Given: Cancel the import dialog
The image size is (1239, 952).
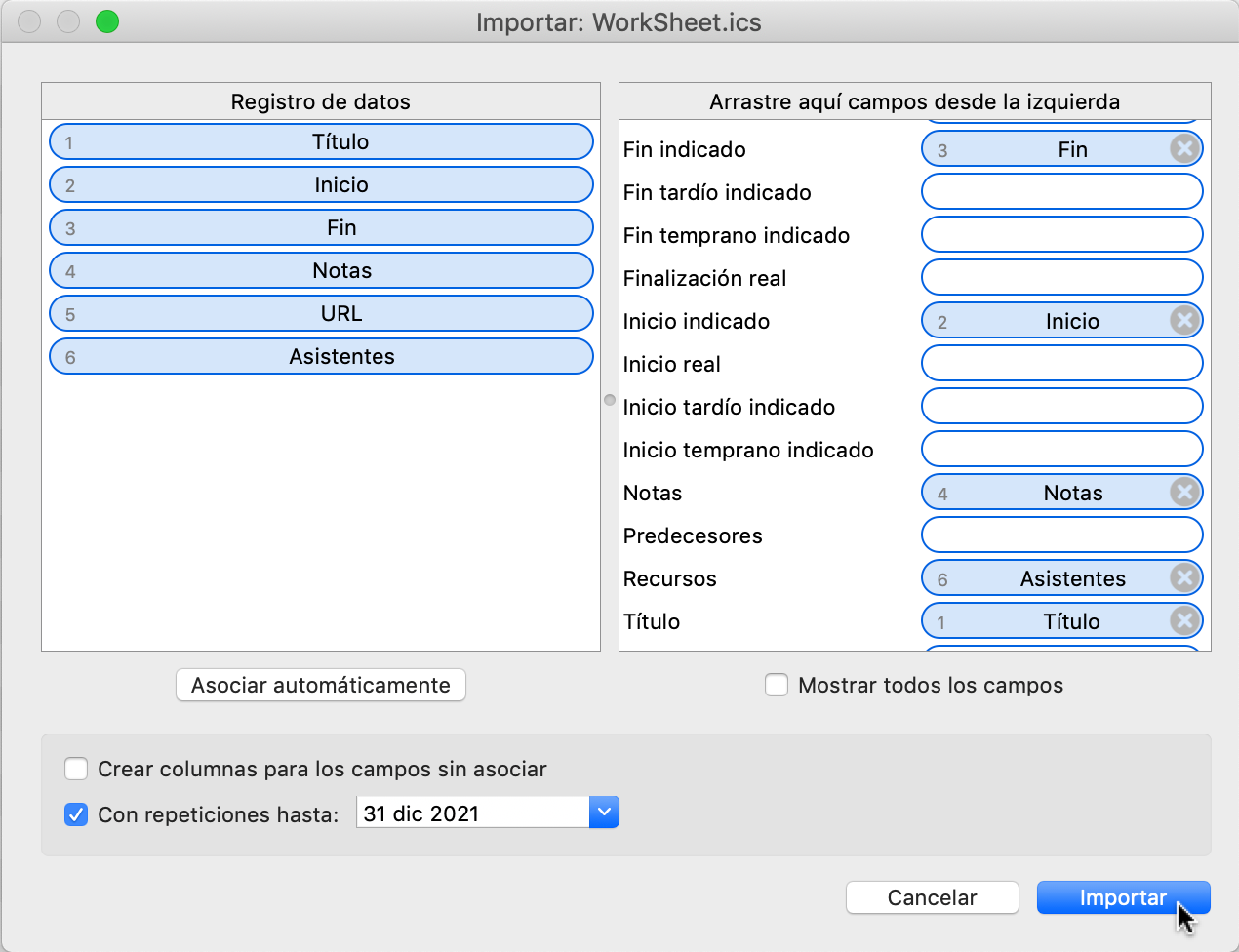Looking at the screenshot, I should point(932,897).
